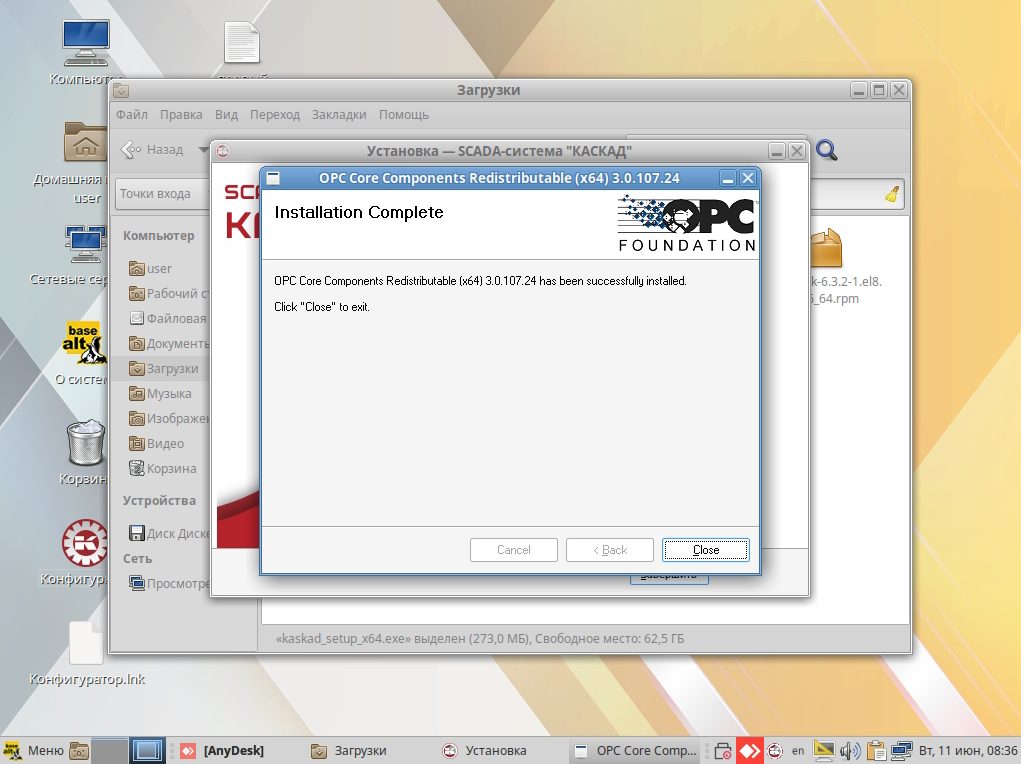Click the volume speaker icon in system tray
Viewport: 1021px width, 764px height.
click(x=850, y=750)
